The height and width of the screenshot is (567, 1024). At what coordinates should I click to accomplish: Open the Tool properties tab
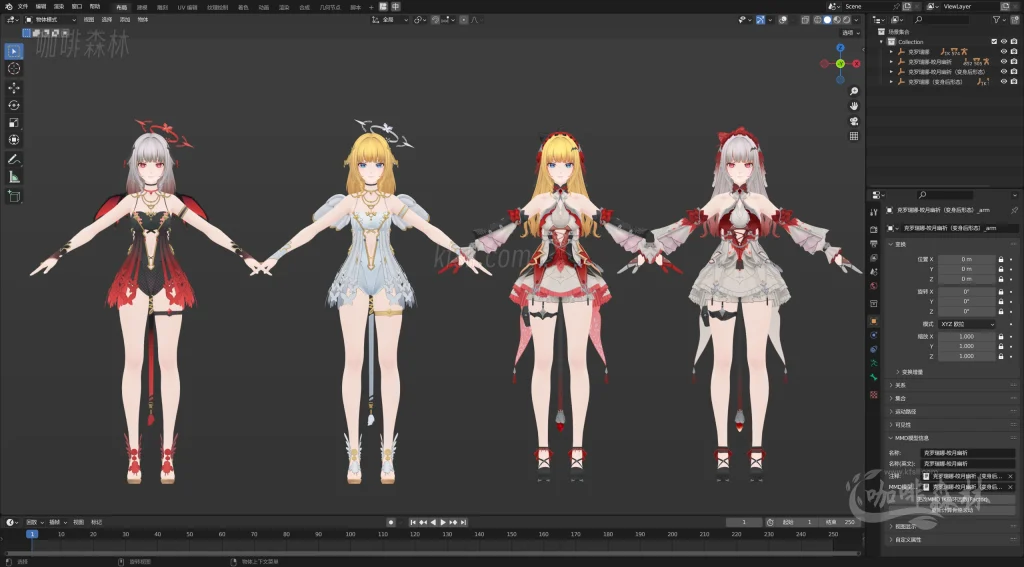874,212
